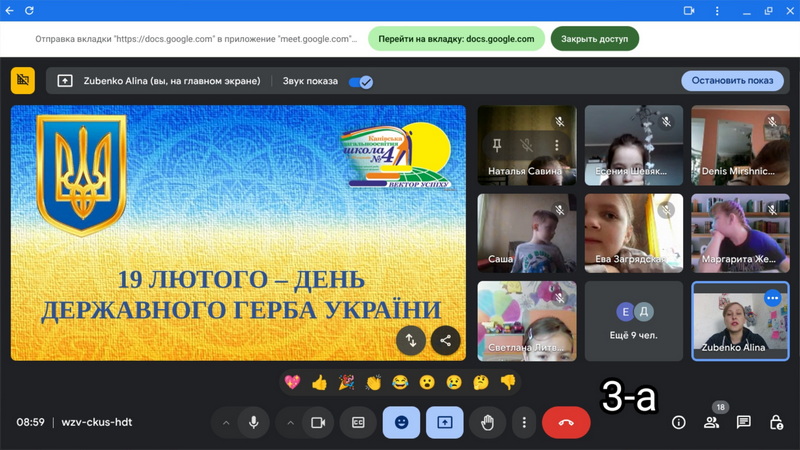Open chat with everyone
800x450 pixels.
pyautogui.click(x=743, y=423)
